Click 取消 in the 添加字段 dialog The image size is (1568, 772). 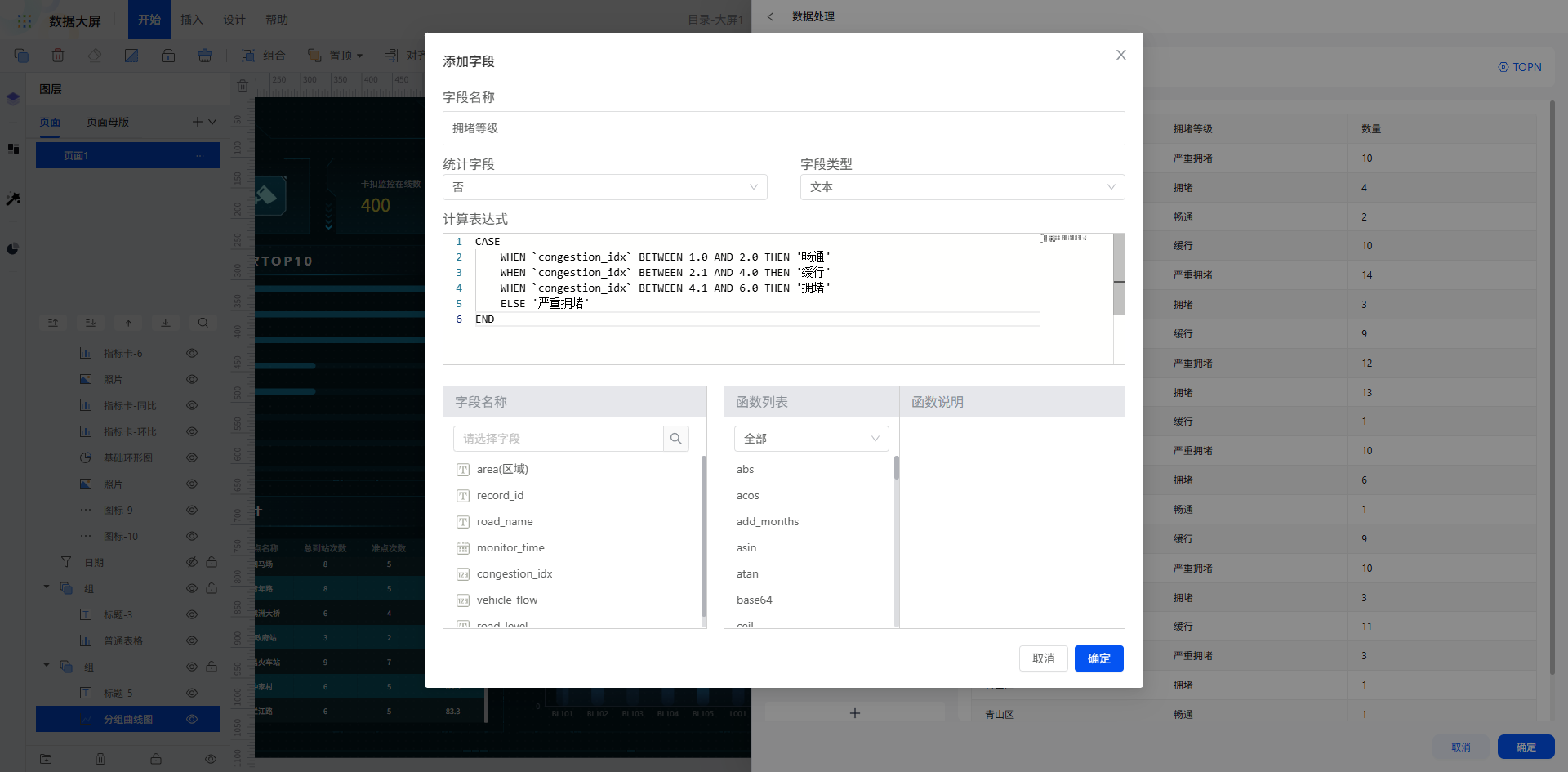coord(1044,658)
